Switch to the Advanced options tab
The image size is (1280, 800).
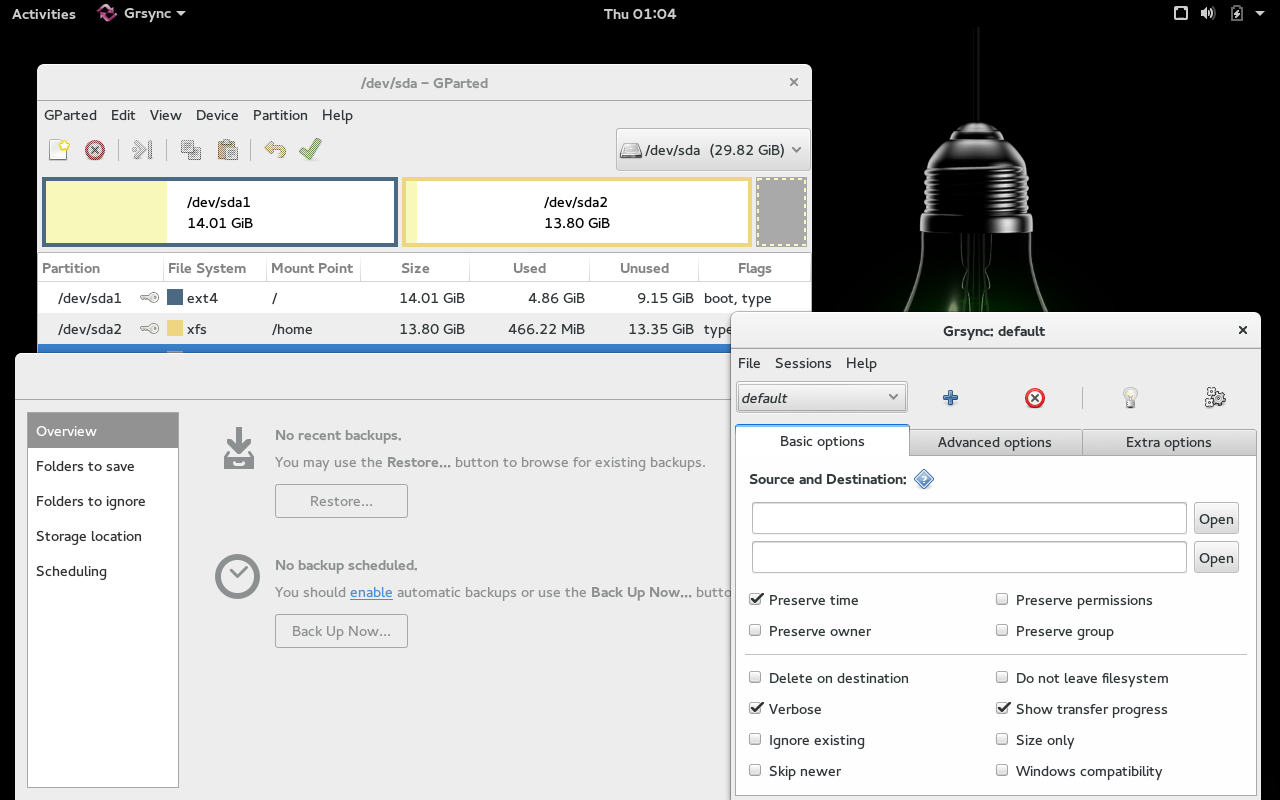[994, 442]
